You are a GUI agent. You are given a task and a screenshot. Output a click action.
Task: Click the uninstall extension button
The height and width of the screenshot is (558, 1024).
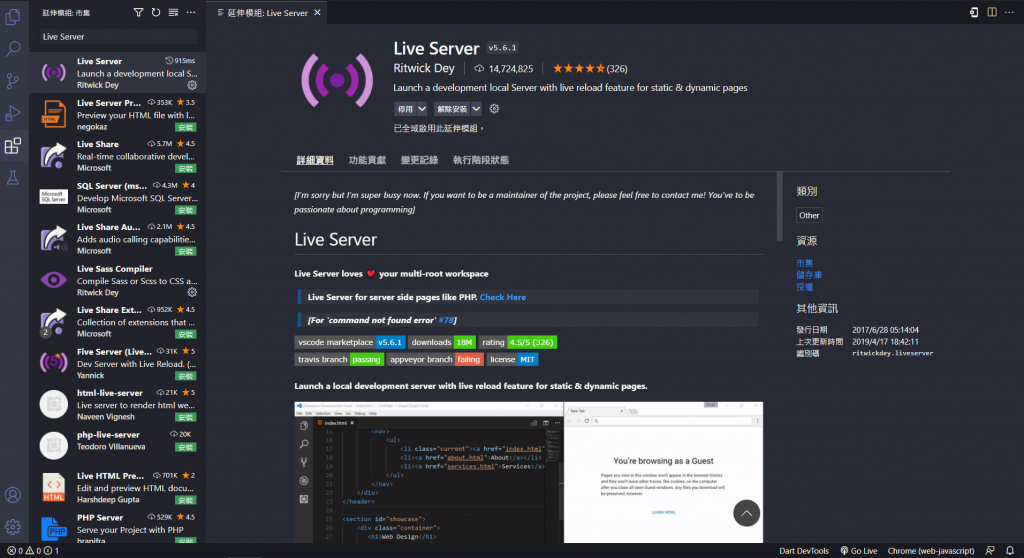coord(452,109)
